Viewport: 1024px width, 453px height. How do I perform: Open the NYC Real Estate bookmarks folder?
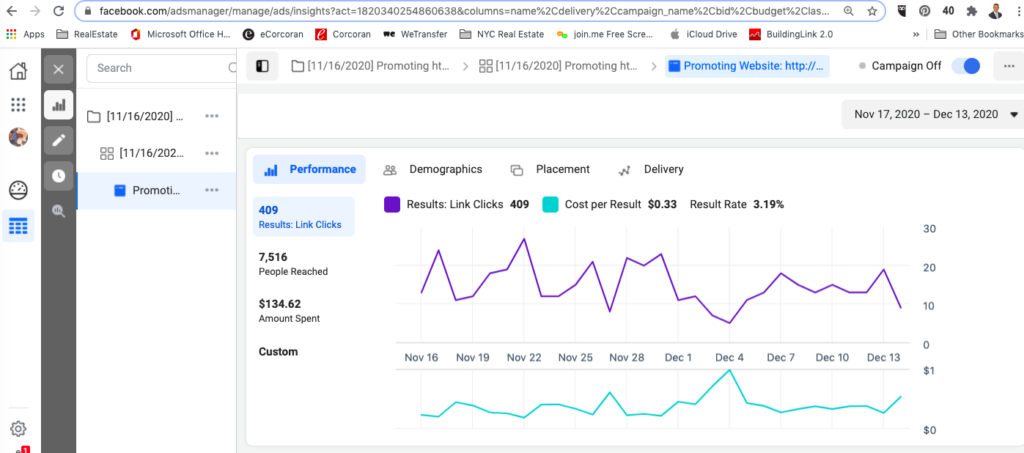pyautogui.click(x=502, y=34)
